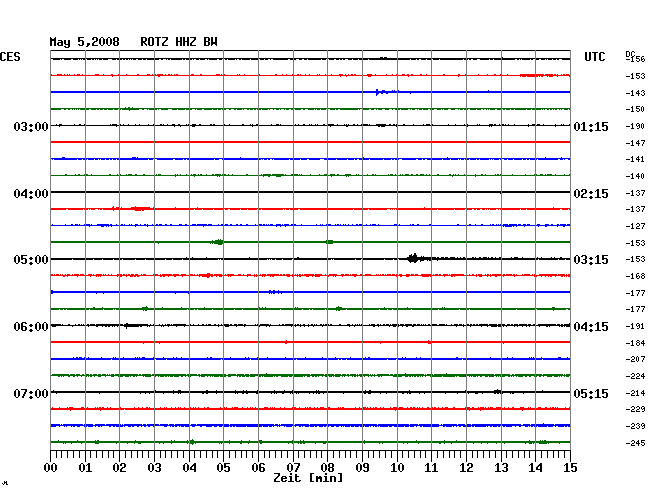Click the large black seismic burst on 05:00 trace
The width and height of the screenshot is (650, 494).
pyautogui.click(x=415, y=259)
